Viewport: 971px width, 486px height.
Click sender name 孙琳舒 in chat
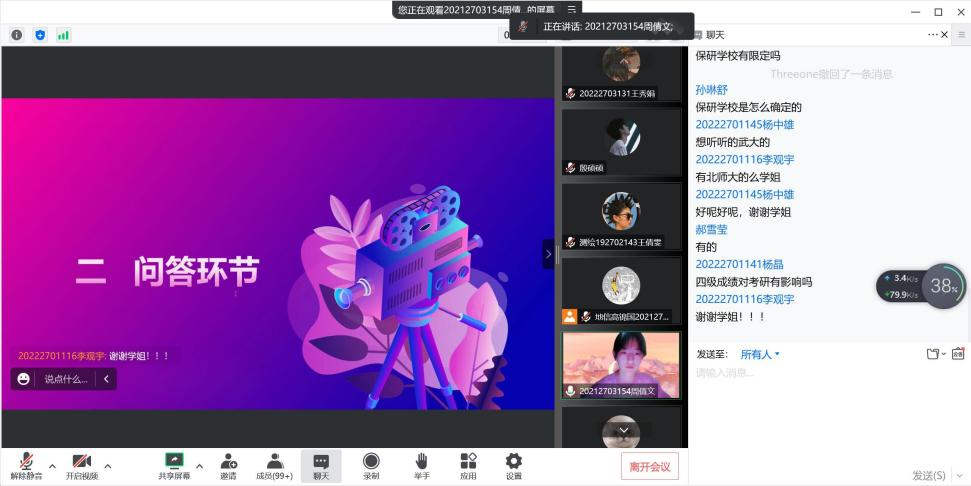click(712, 90)
